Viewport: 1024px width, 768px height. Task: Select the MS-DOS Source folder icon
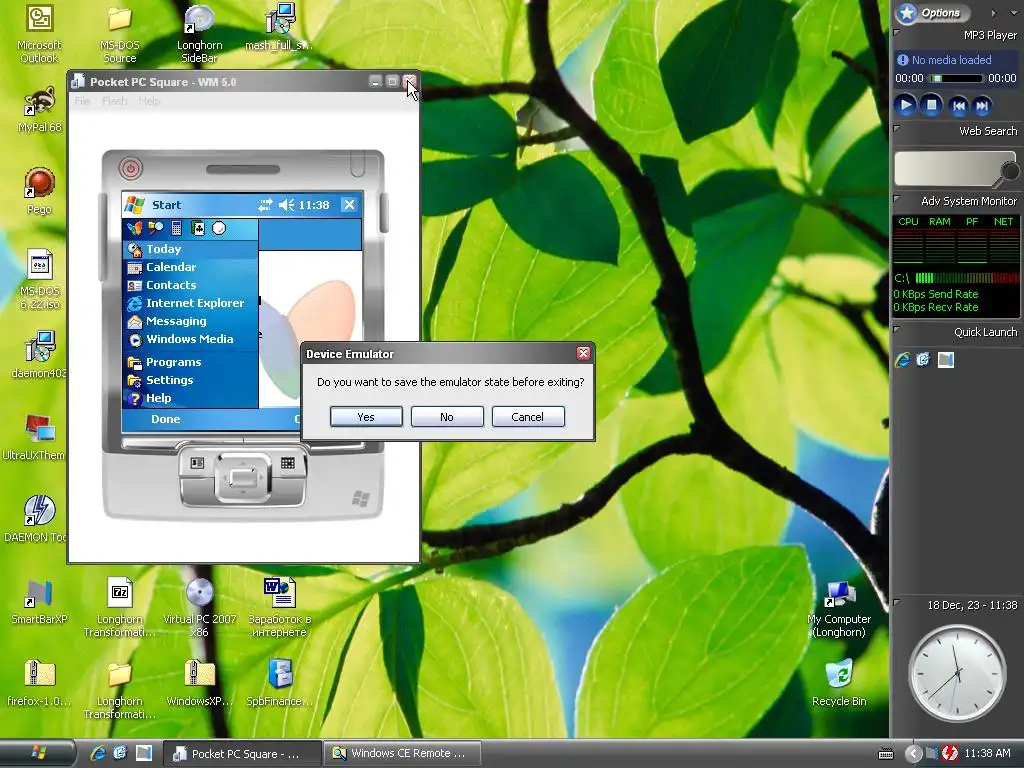coord(120,34)
